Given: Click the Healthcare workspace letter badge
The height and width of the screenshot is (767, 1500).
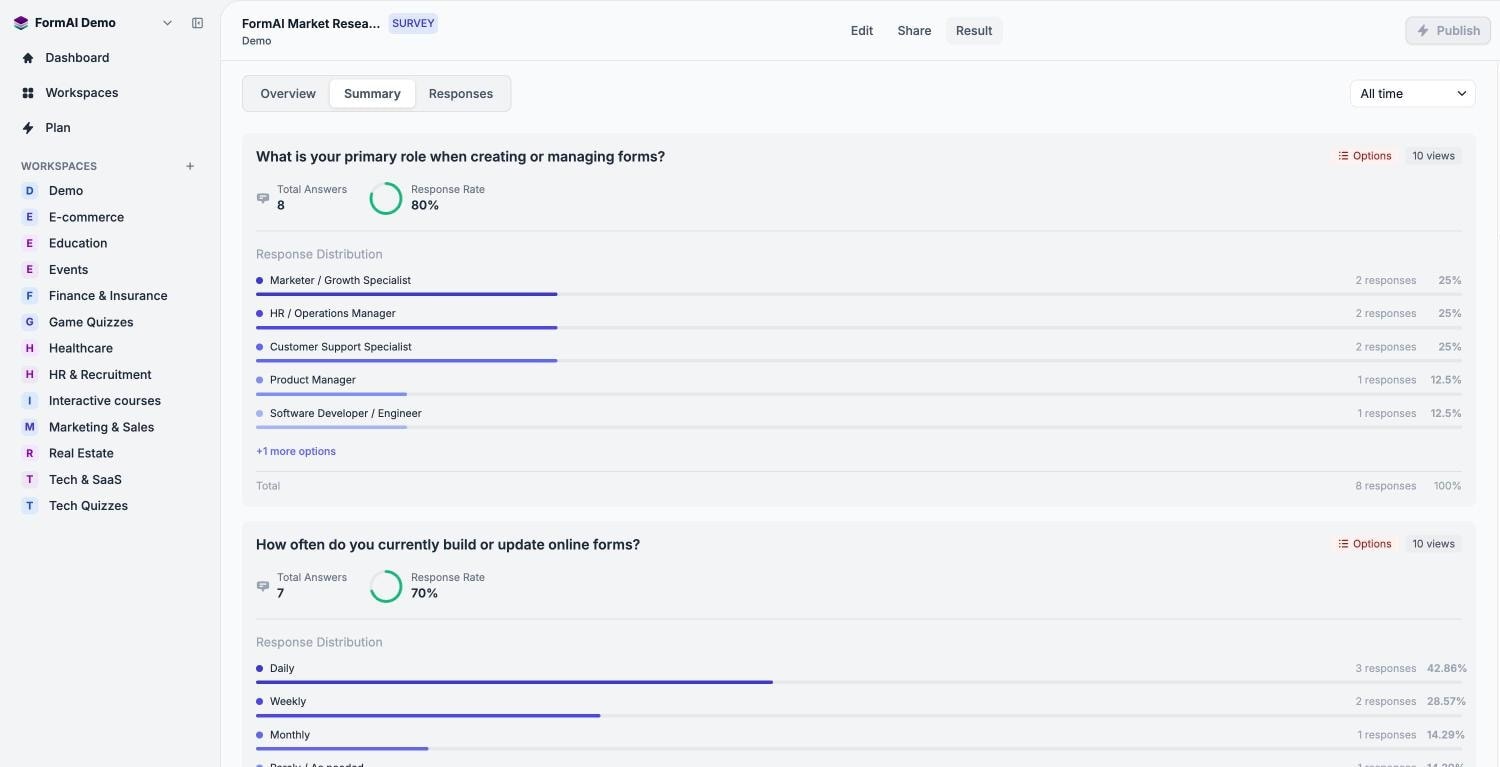Looking at the screenshot, I should pos(29,348).
